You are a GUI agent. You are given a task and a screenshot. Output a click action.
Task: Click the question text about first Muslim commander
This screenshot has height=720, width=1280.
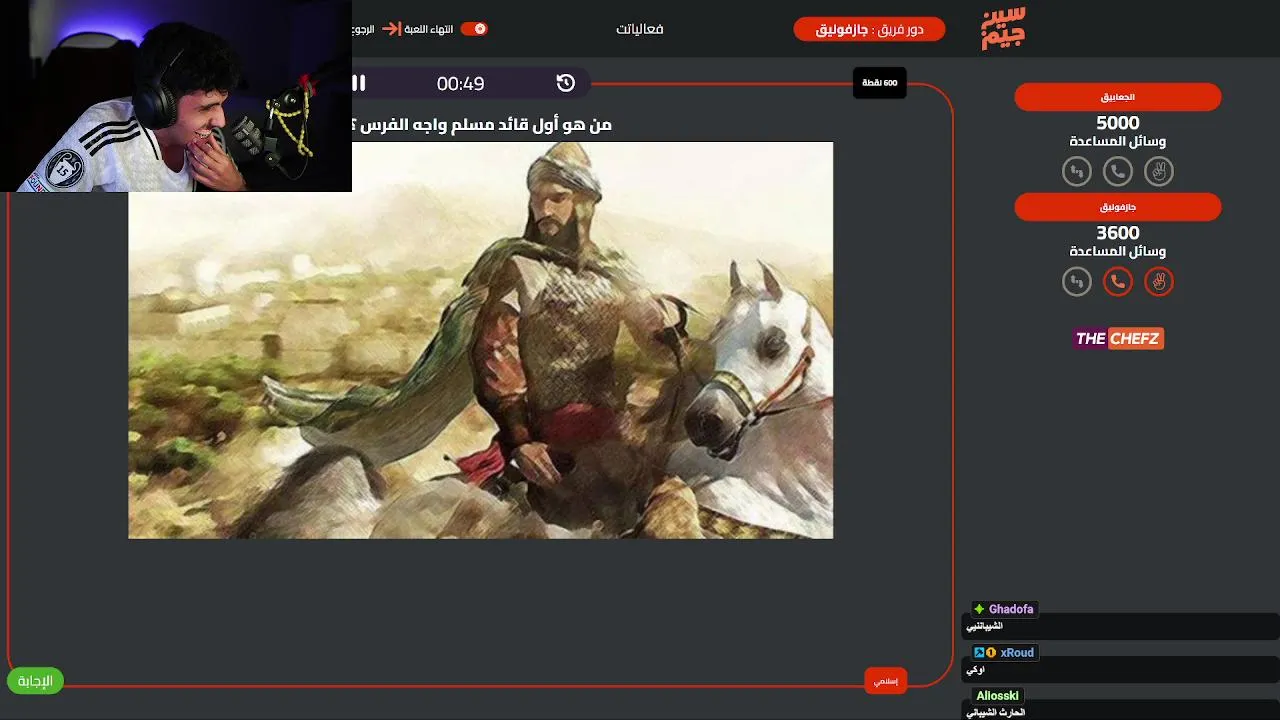(482, 124)
